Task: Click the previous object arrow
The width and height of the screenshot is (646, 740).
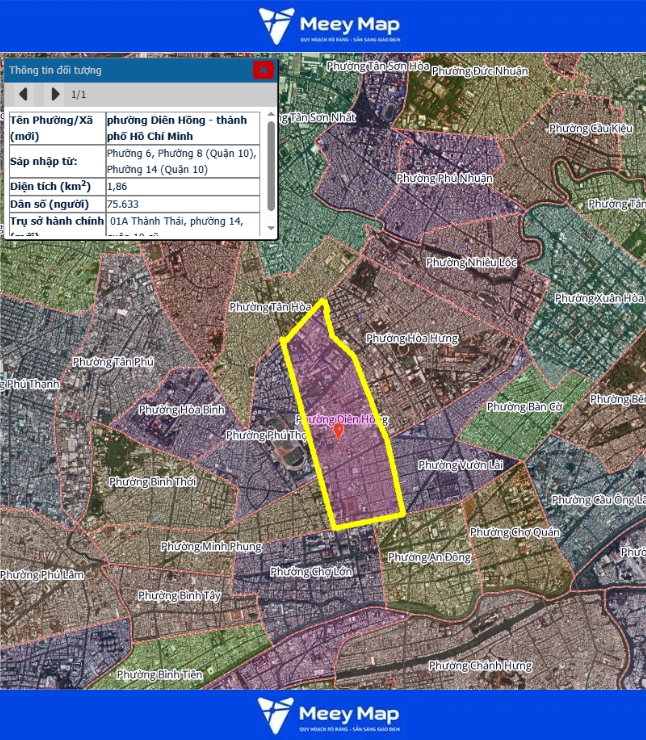Action: point(27,95)
